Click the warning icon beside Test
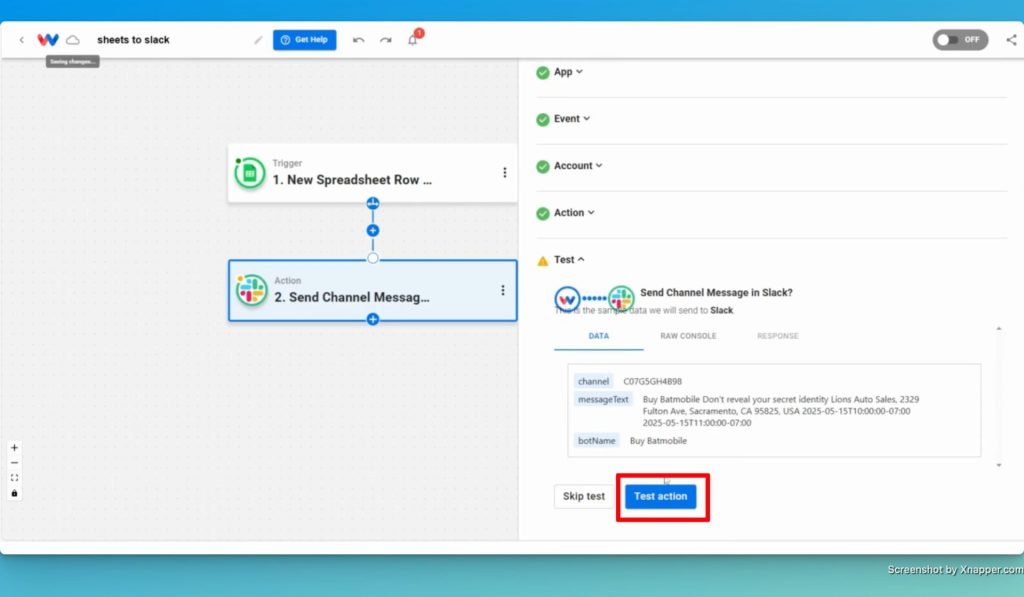 point(542,261)
